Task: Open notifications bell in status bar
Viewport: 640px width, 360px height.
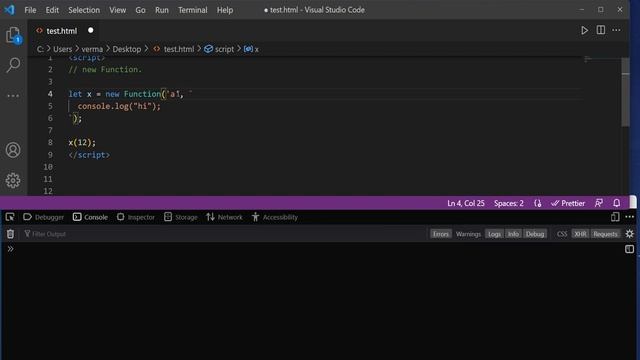Action: (x=617, y=203)
